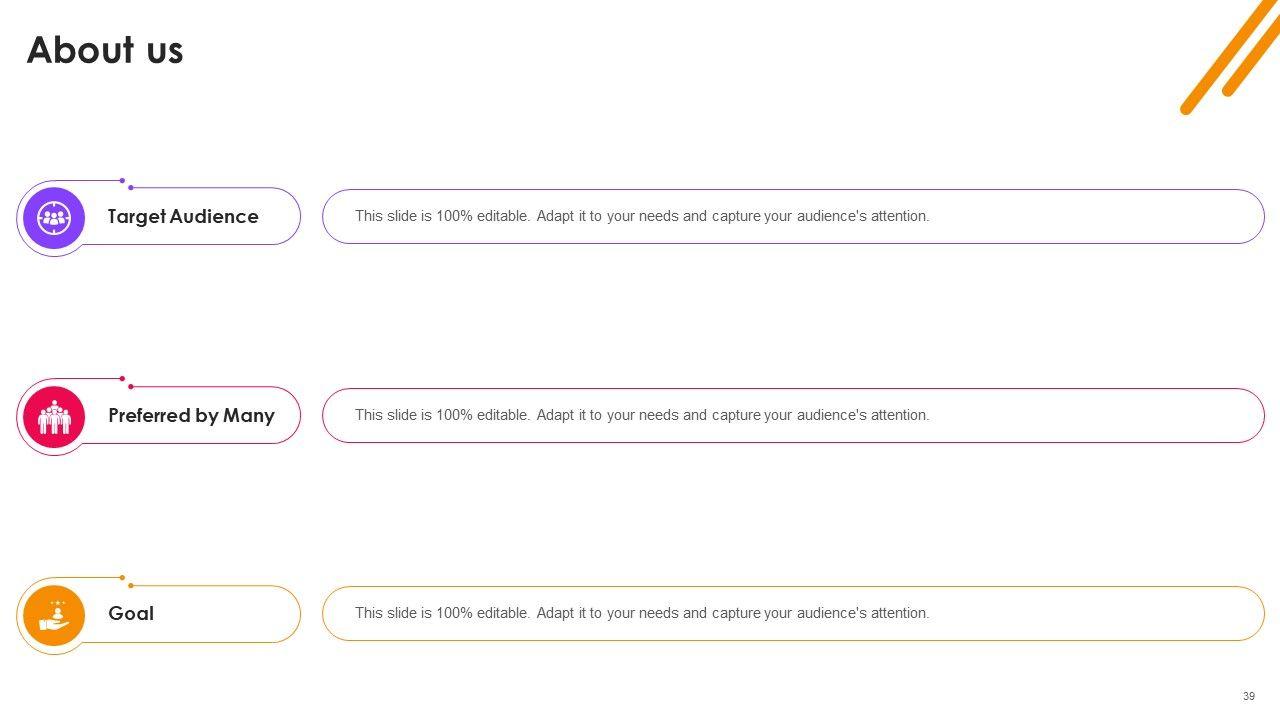Image resolution: width=1280 pixels, height=720 pixels.
Task: Select the "About us" slide title
Action: [x=105, y=50]
